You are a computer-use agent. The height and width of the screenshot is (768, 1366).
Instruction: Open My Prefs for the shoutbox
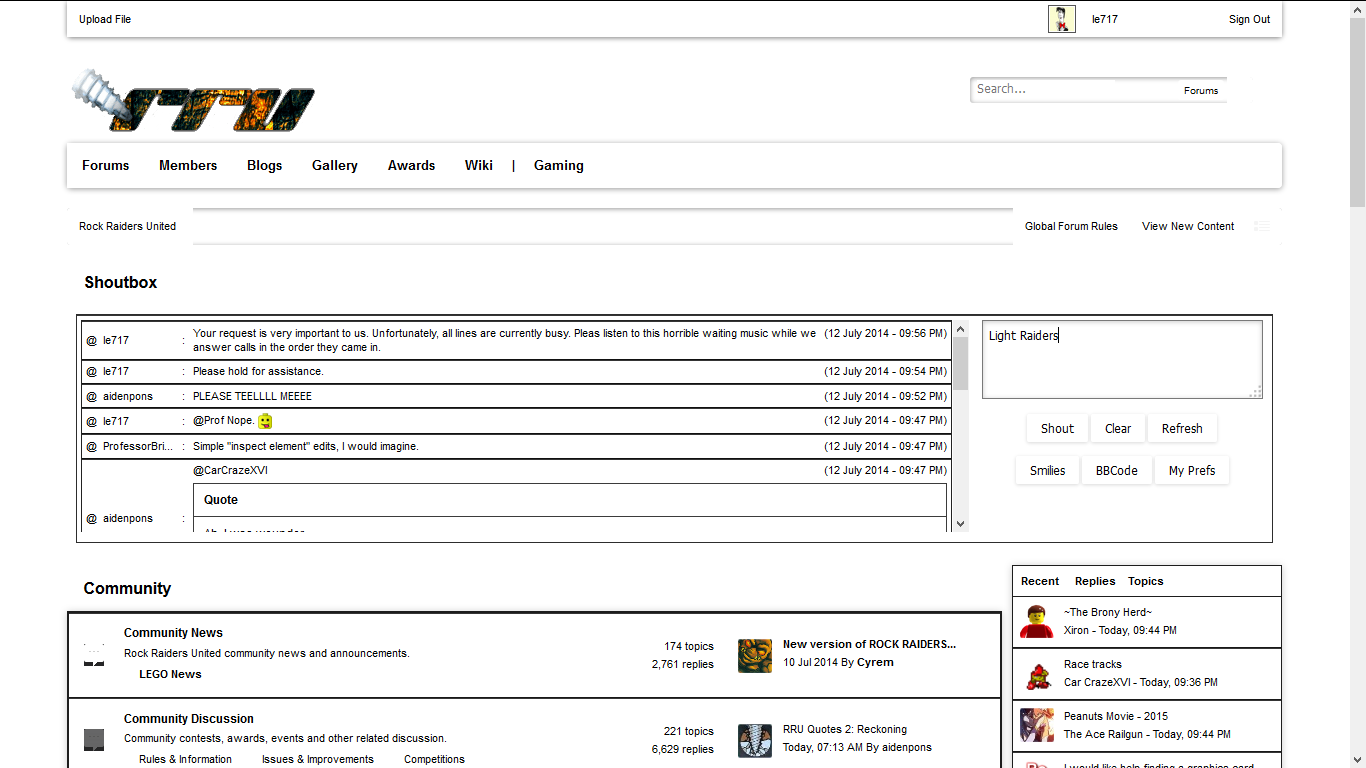[x=1192, y=471]
